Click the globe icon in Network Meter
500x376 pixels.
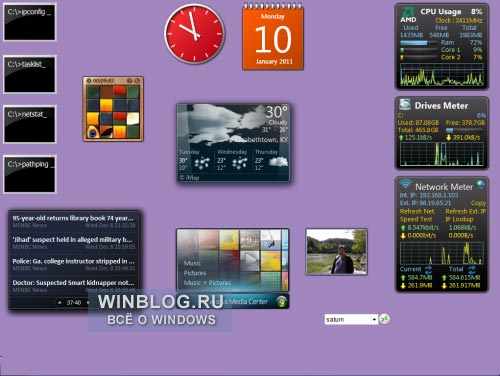480,184
